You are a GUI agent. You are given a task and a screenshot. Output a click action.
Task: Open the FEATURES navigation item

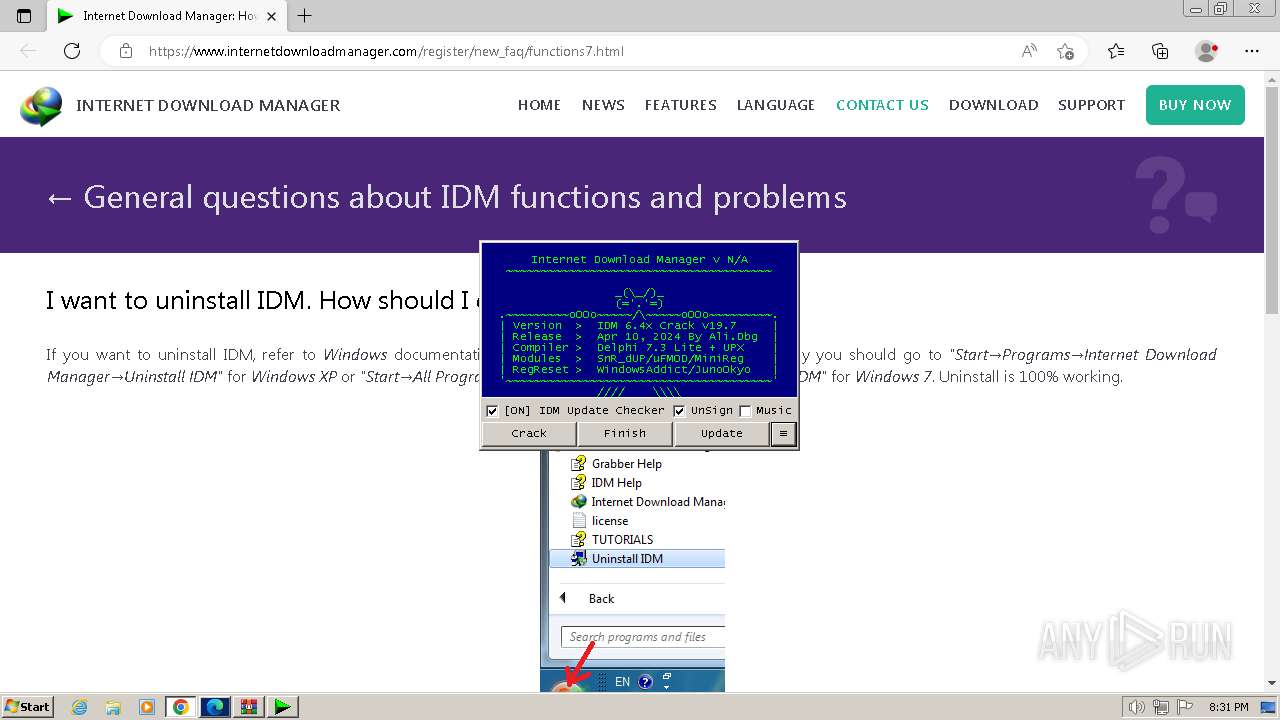681,105
